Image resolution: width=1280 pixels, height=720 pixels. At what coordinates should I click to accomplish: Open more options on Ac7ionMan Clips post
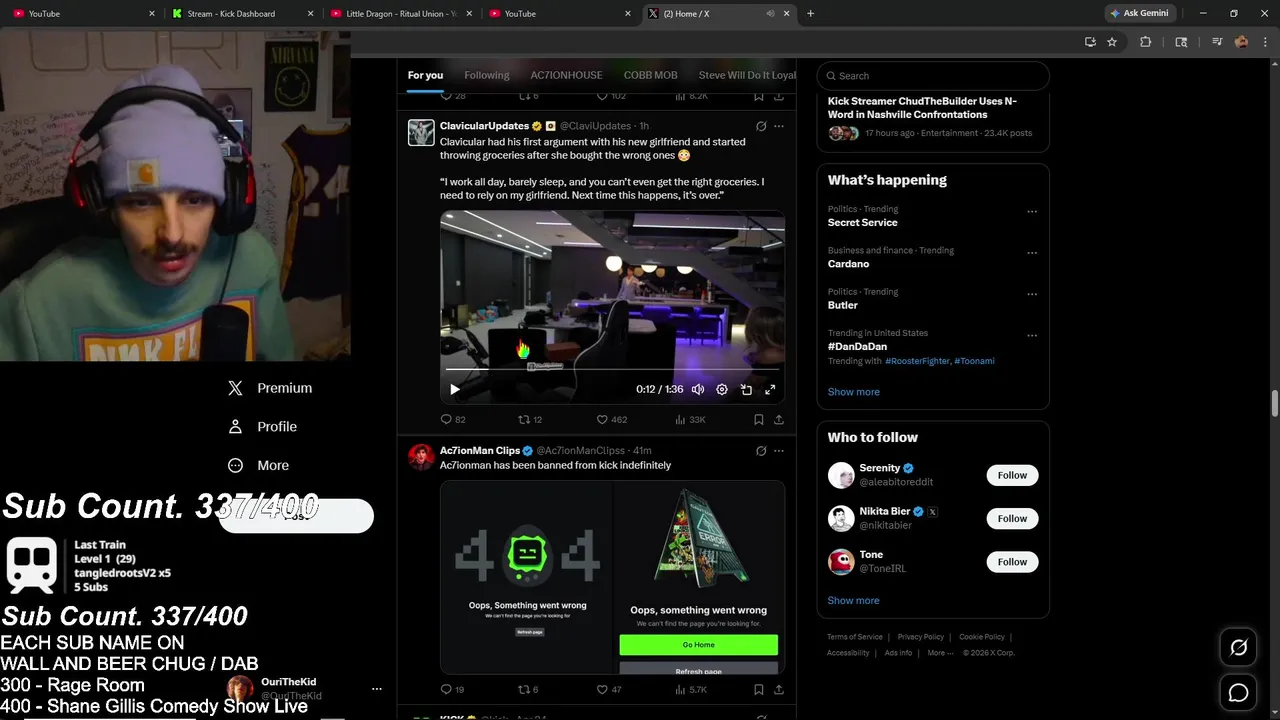tap(779, 451)
